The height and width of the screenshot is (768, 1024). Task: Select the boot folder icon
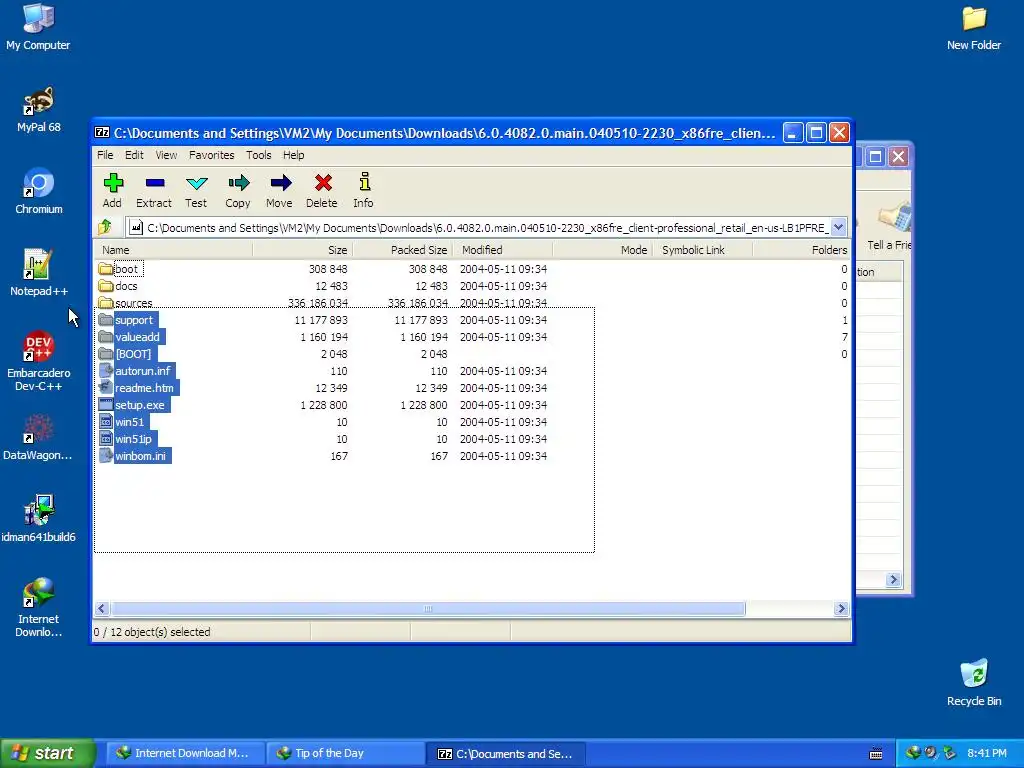[106, 269]
